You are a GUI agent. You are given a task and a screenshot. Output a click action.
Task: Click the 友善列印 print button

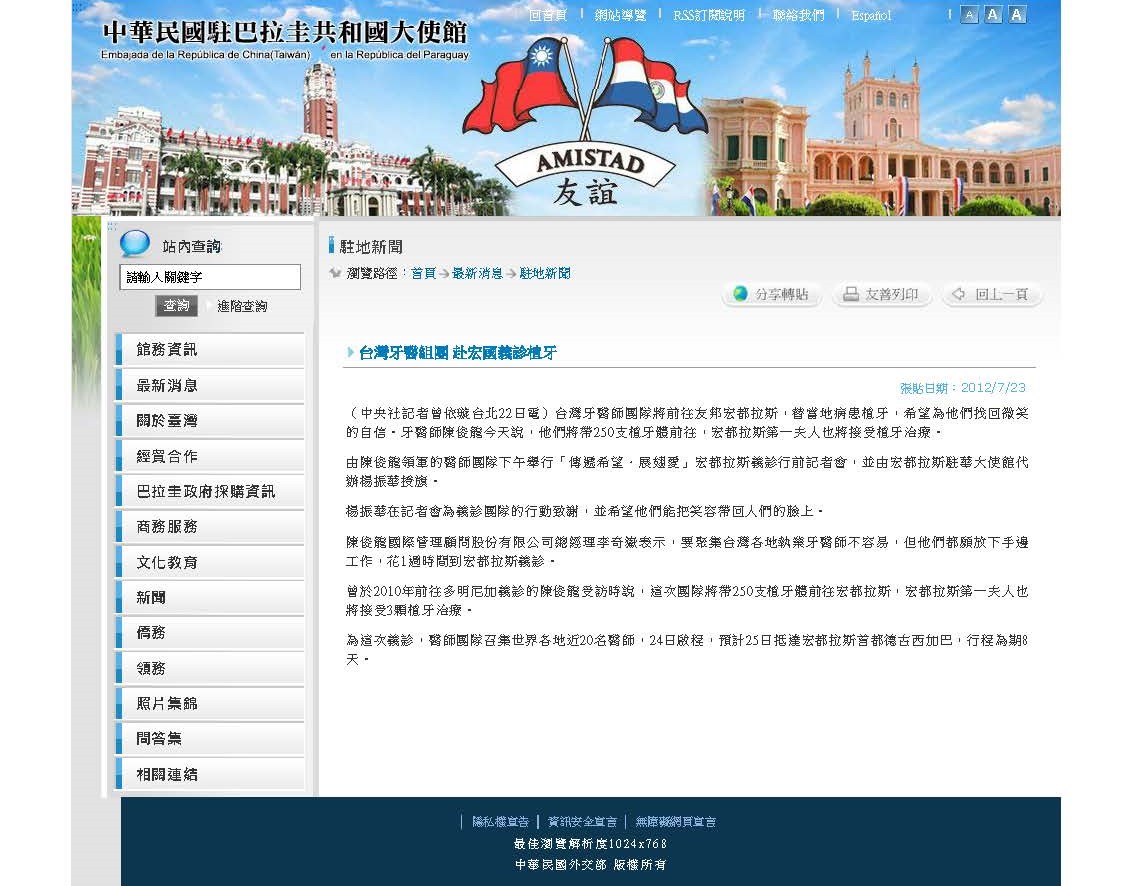(x=882, y=294)
